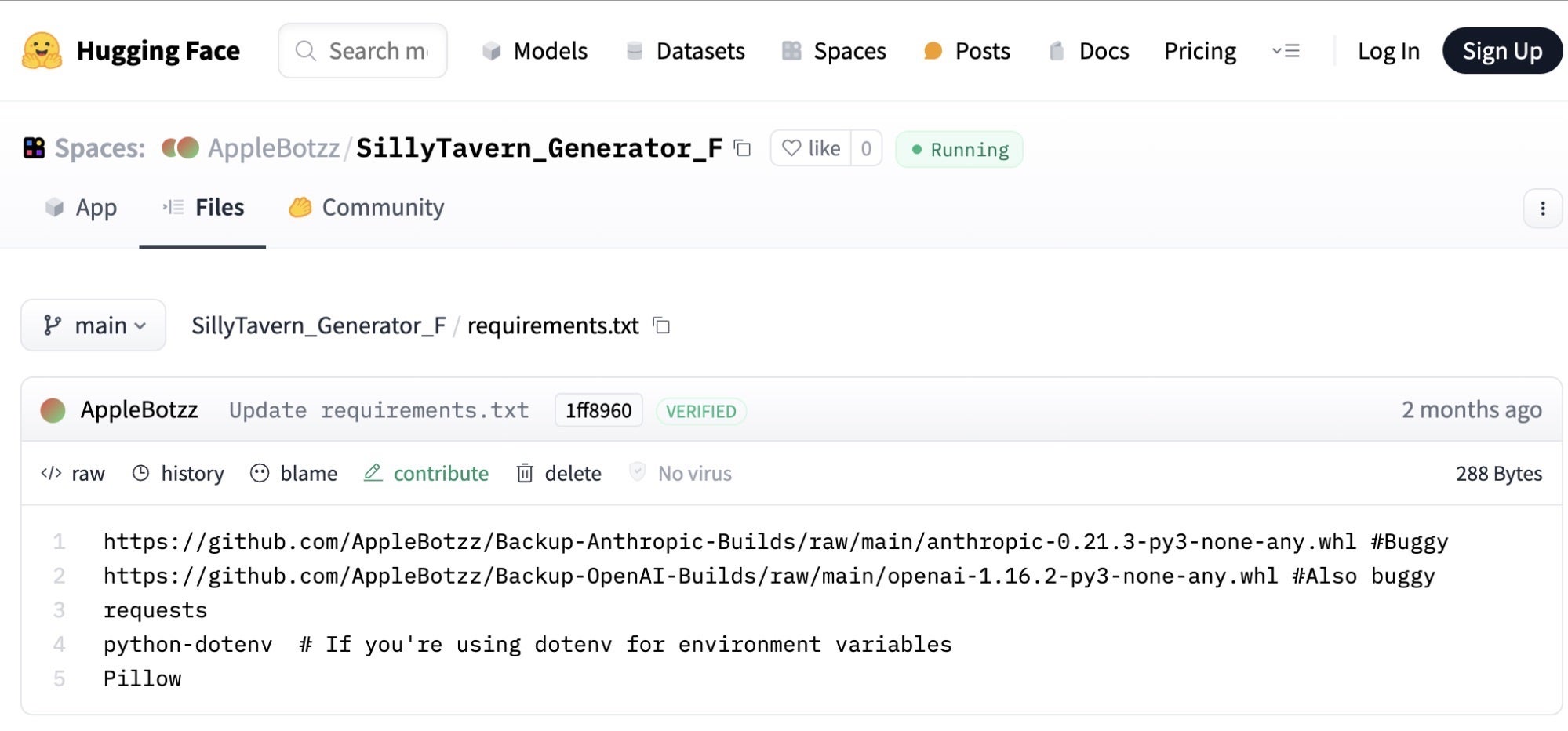Image resolution: width=1568 pixels, height=731 pixels.
Task: Open commit hash 1ff8960
Action: pos(598,410)
